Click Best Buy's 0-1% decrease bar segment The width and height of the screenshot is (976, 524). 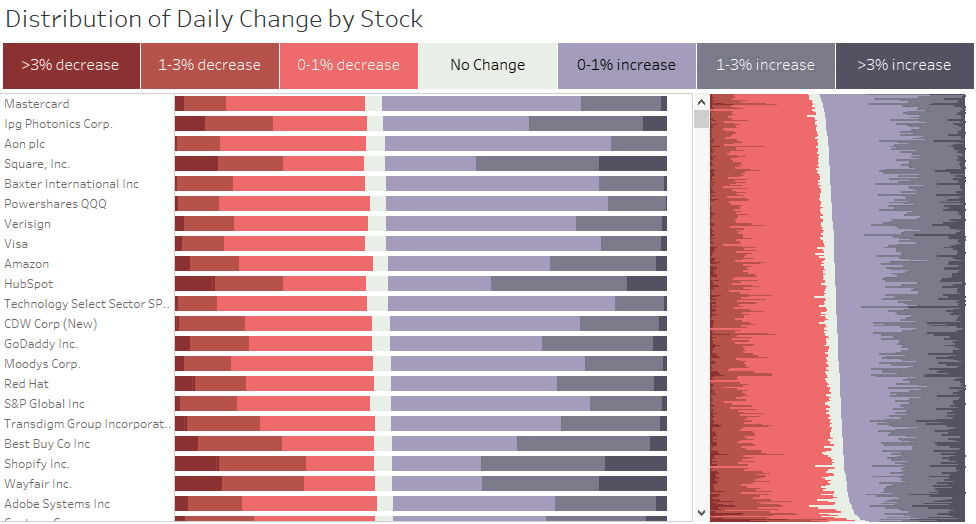click(x=327, y=444)
